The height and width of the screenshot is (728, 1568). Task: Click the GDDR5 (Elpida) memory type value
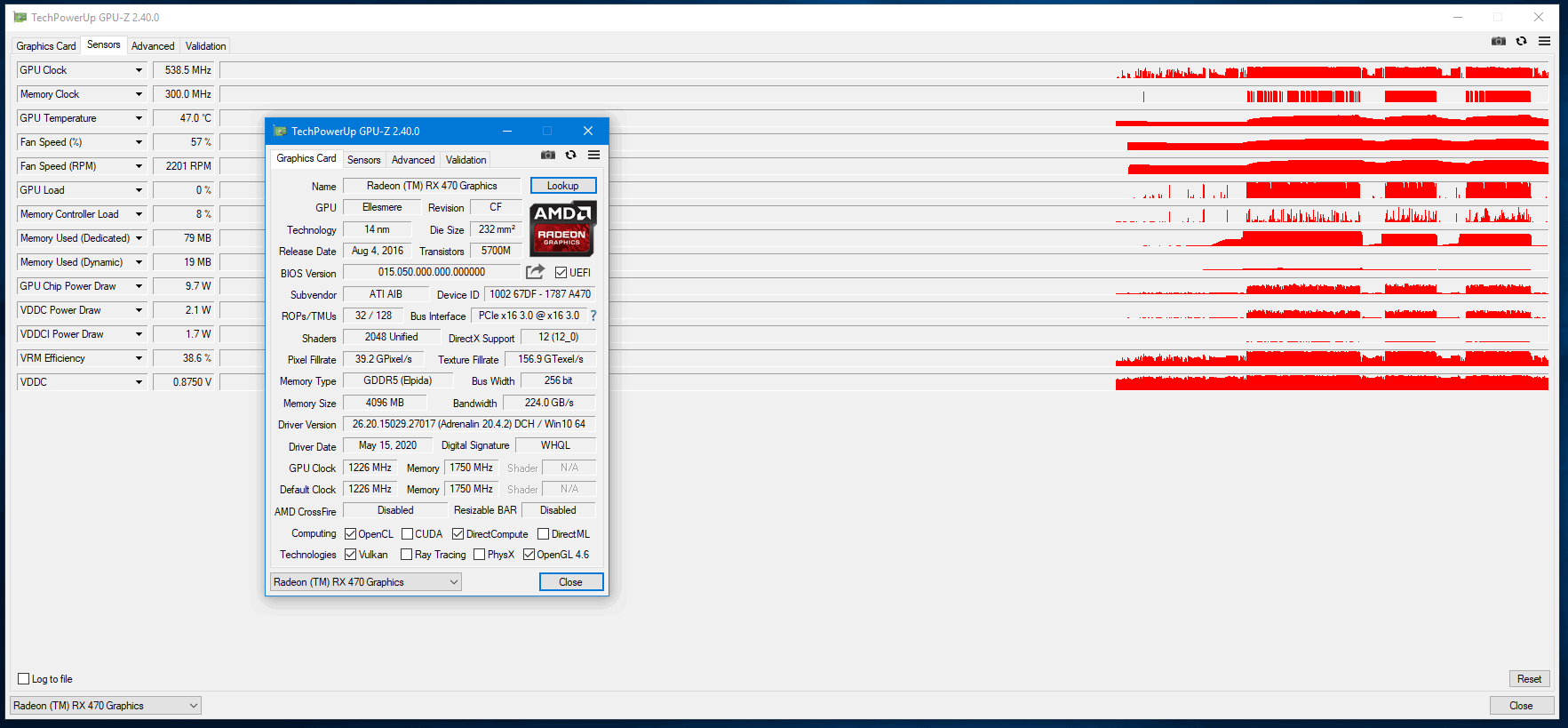click(x=397, y=380)
